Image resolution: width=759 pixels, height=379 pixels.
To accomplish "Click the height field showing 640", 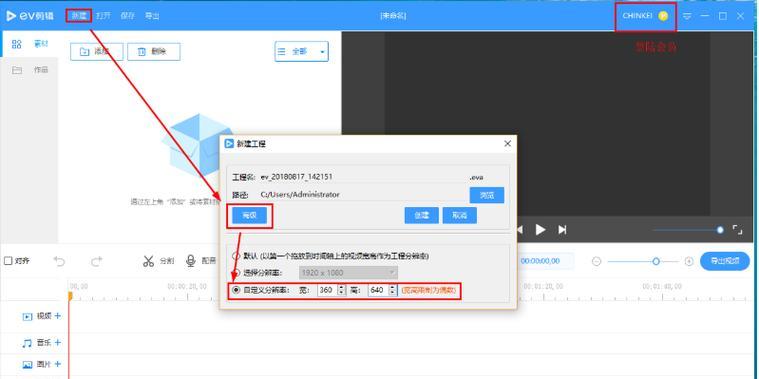I will 379,290.
